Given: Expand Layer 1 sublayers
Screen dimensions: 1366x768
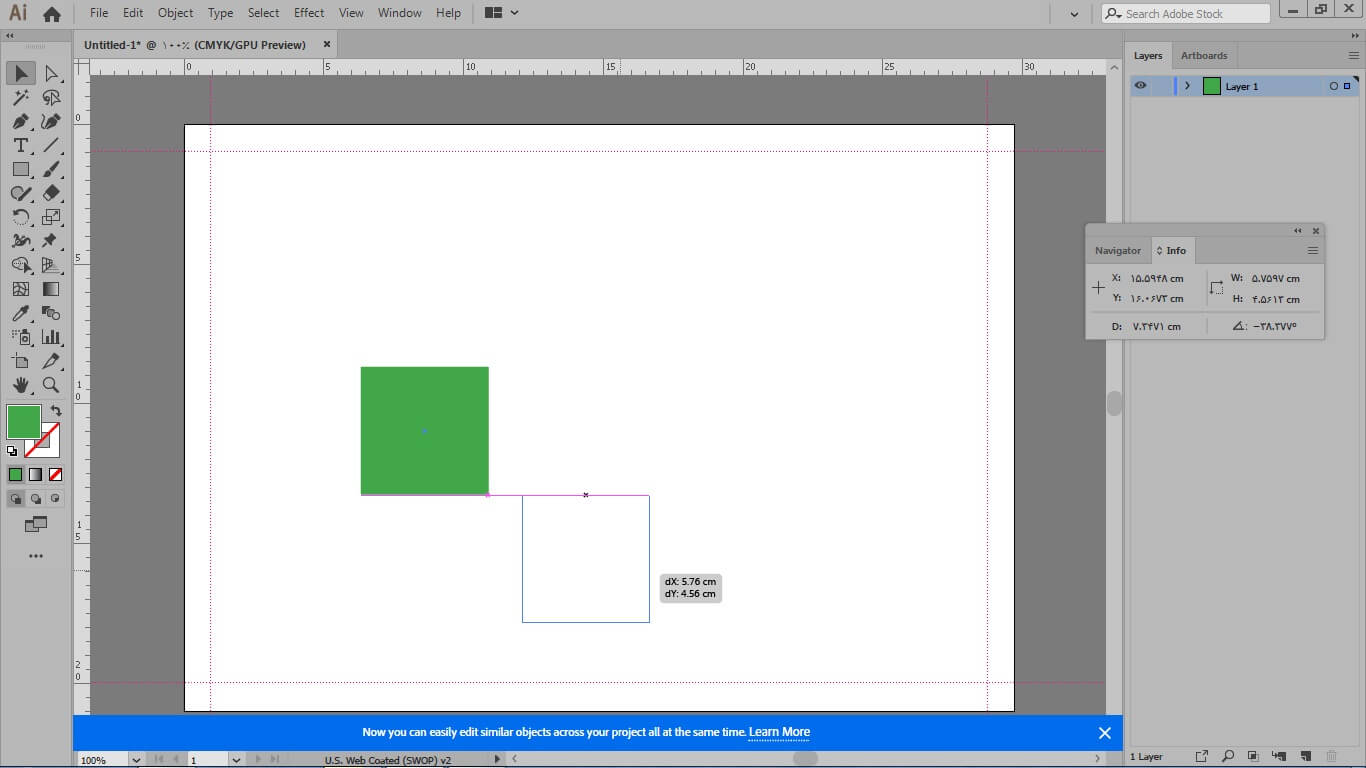Looking at the screenshot, I should 1187,86.
